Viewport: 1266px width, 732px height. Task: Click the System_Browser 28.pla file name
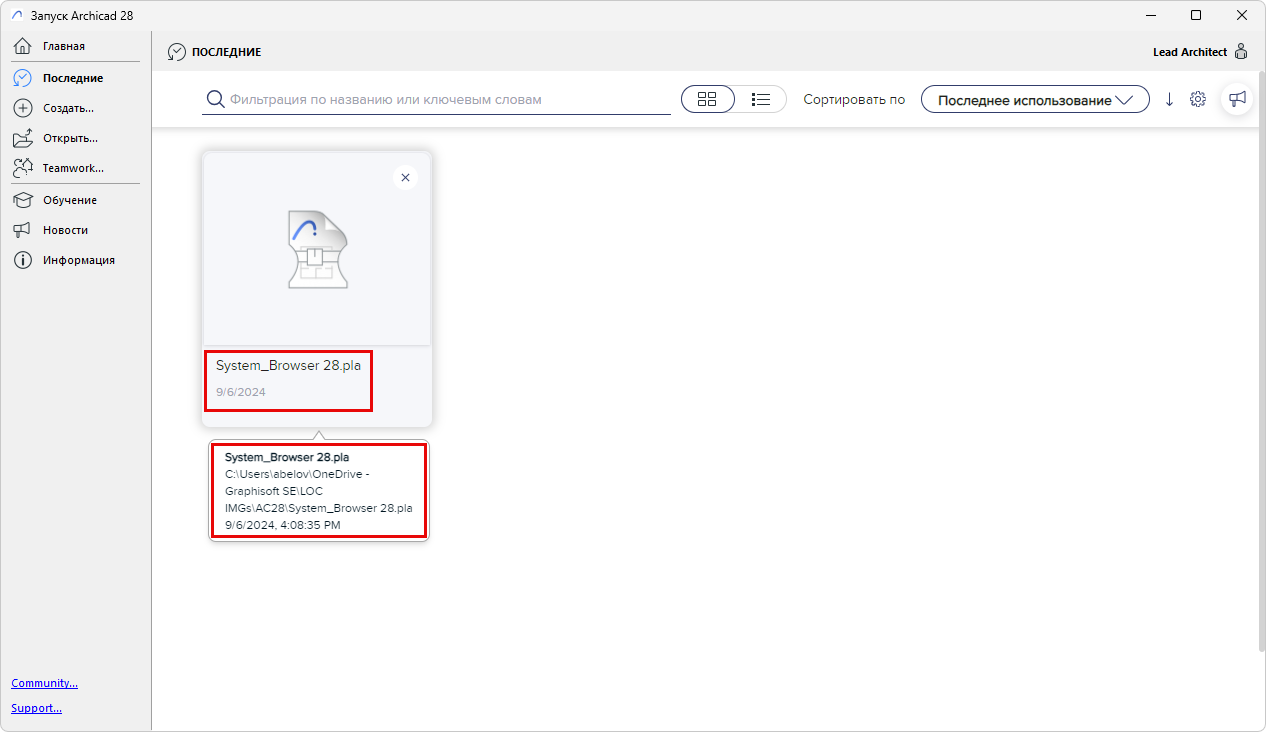click(x=288, y=366)
